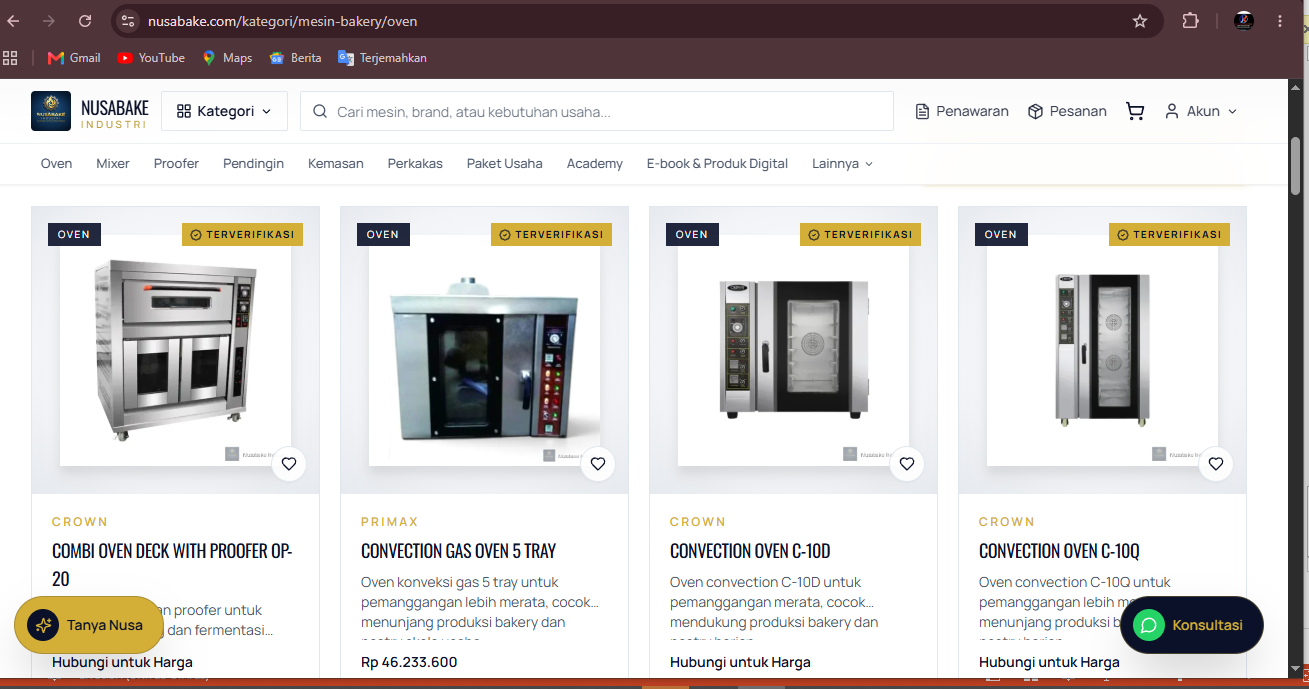The height and width of the screenshot is (689, 1309).
Task: Go back to the previous browser page
Action: point(14,21)
